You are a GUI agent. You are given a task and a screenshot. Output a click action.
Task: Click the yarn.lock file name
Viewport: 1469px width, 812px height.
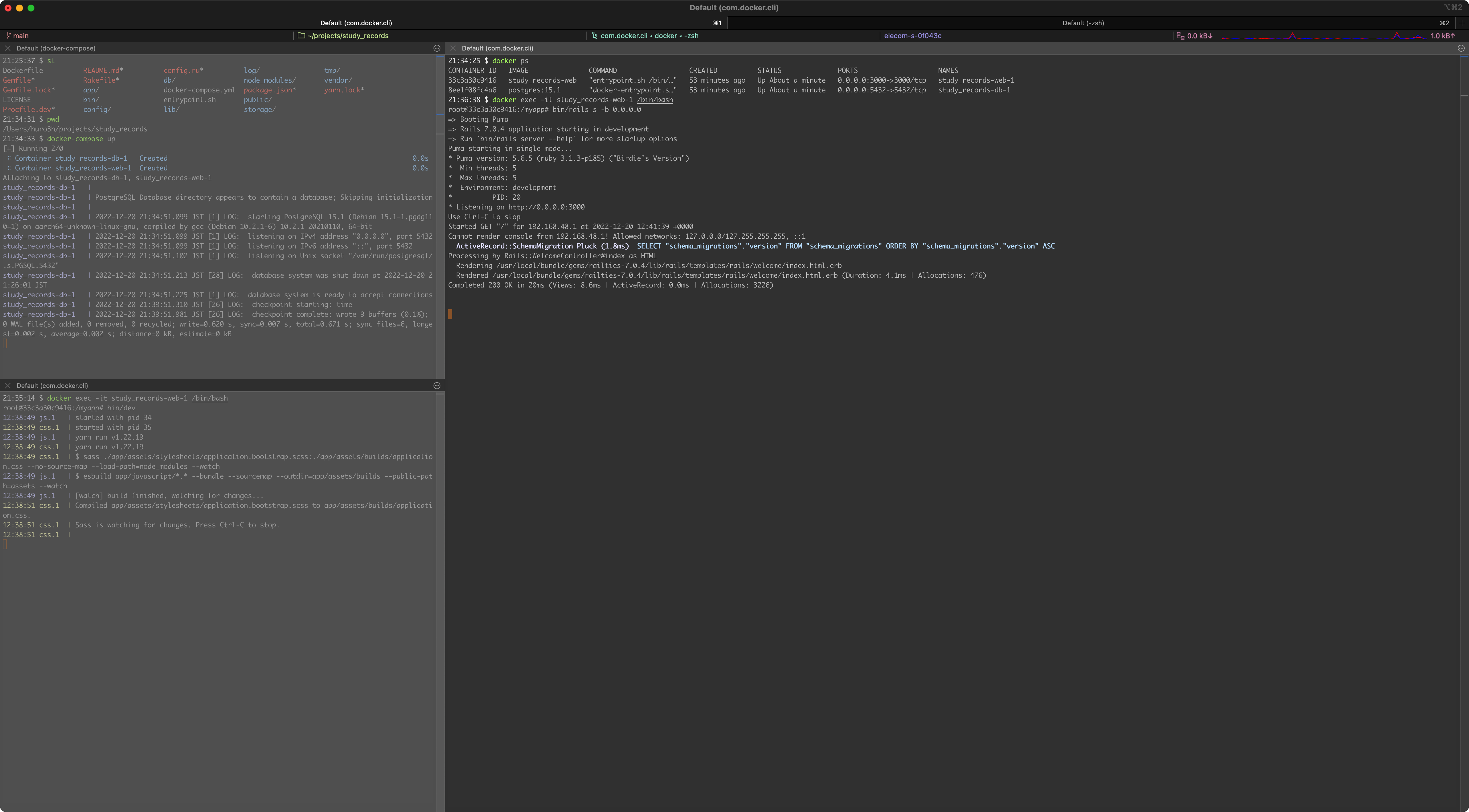click(343, 90)
